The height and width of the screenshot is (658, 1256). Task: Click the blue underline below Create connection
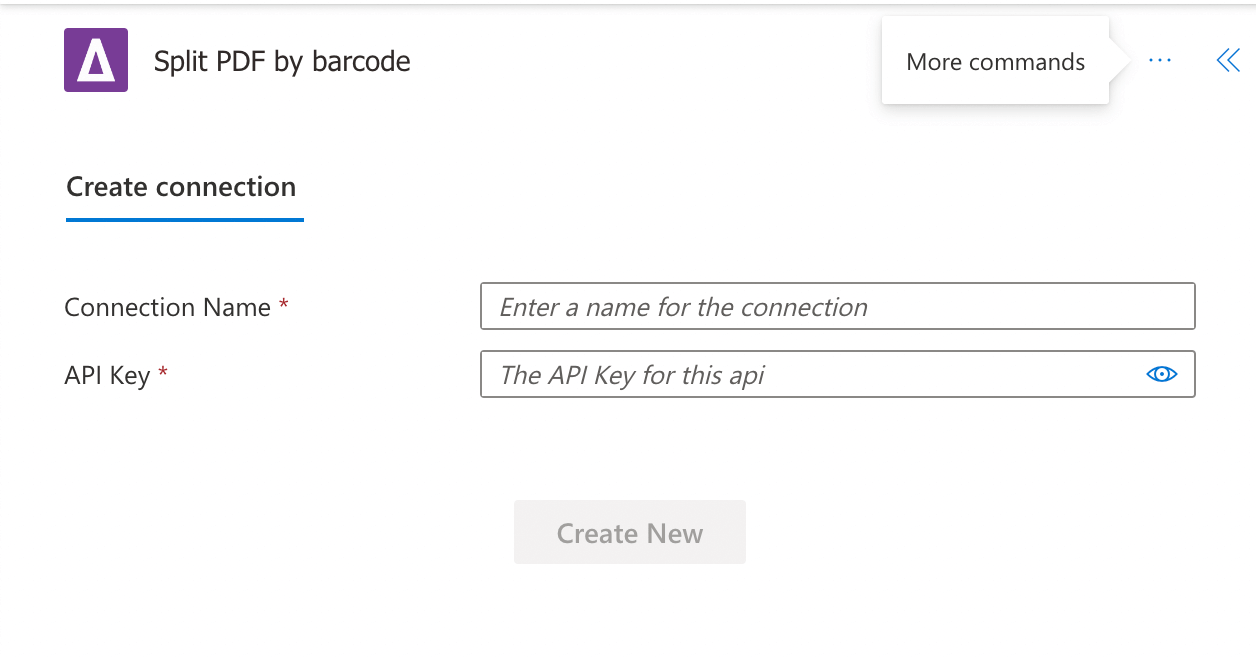click(x=185, y=219)
